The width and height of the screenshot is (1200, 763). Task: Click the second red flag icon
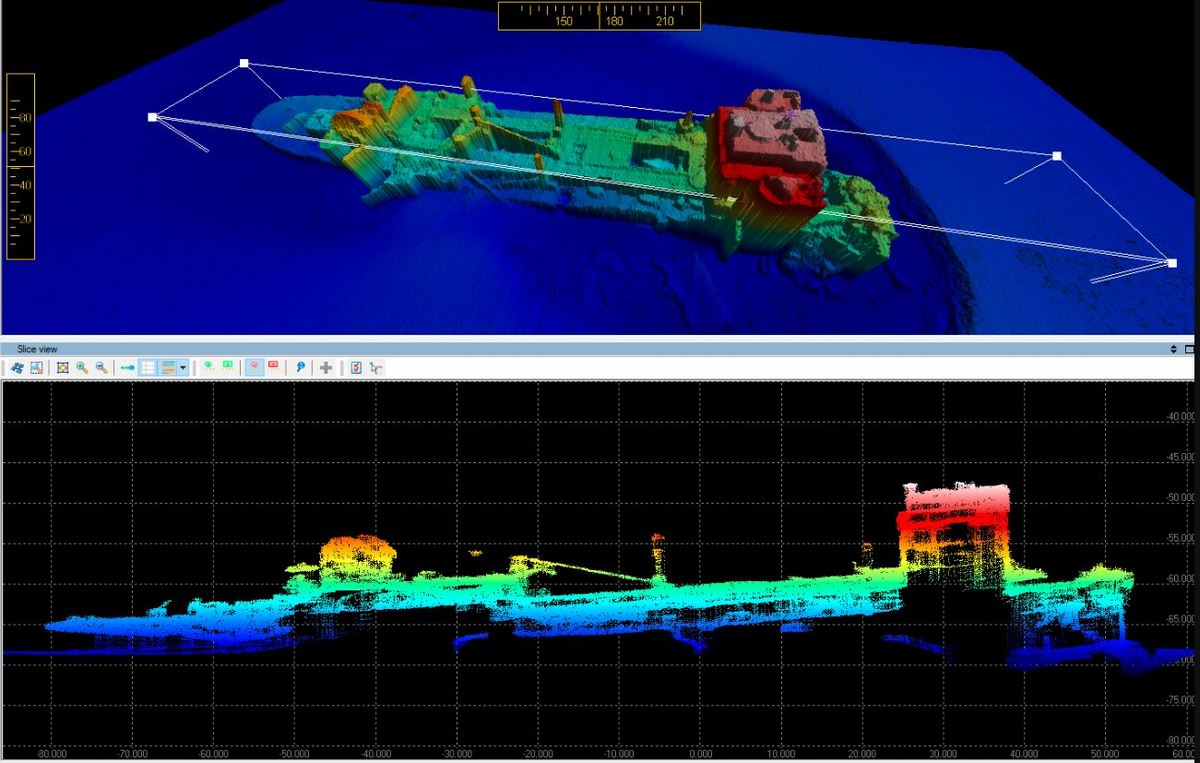[x=273, y=368]
